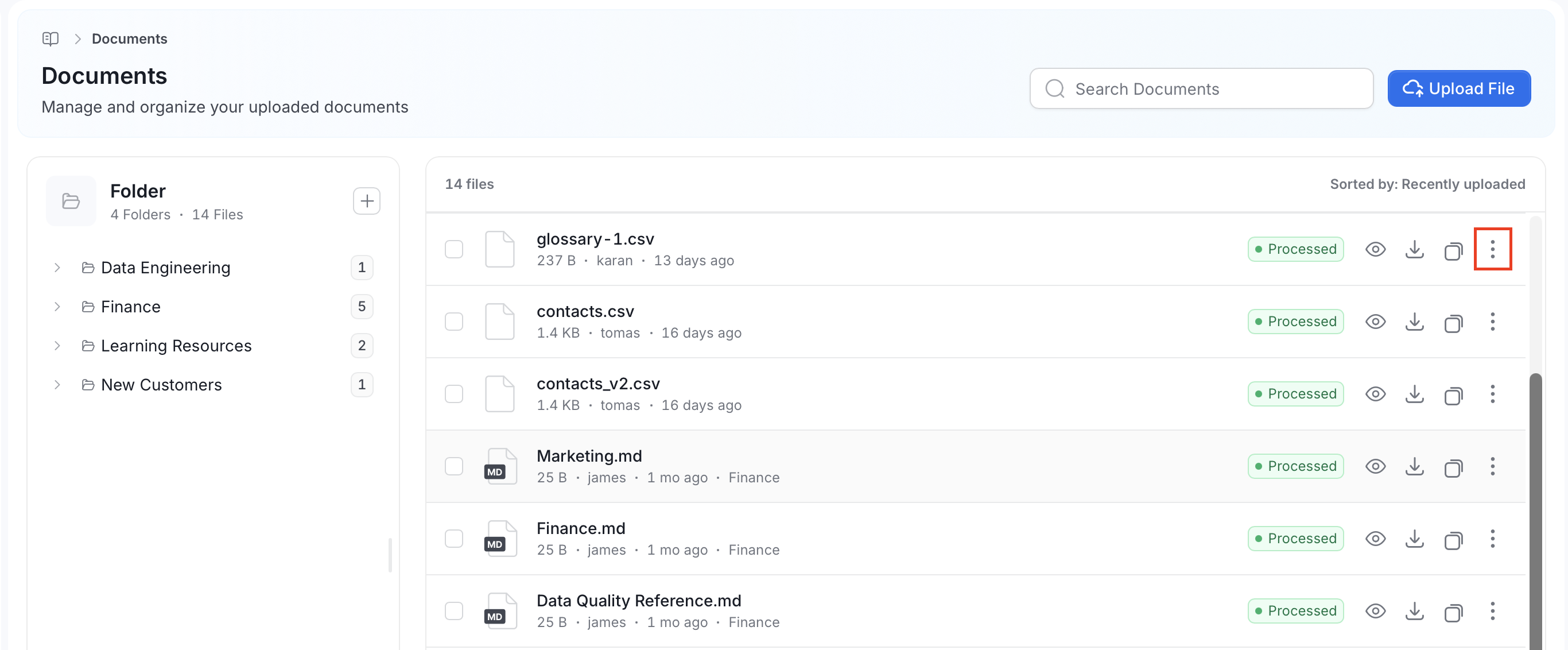Copy glossary-1.csv using duplicate icon
Viewport: 1568px width, 650px height.
point(1453,250)
